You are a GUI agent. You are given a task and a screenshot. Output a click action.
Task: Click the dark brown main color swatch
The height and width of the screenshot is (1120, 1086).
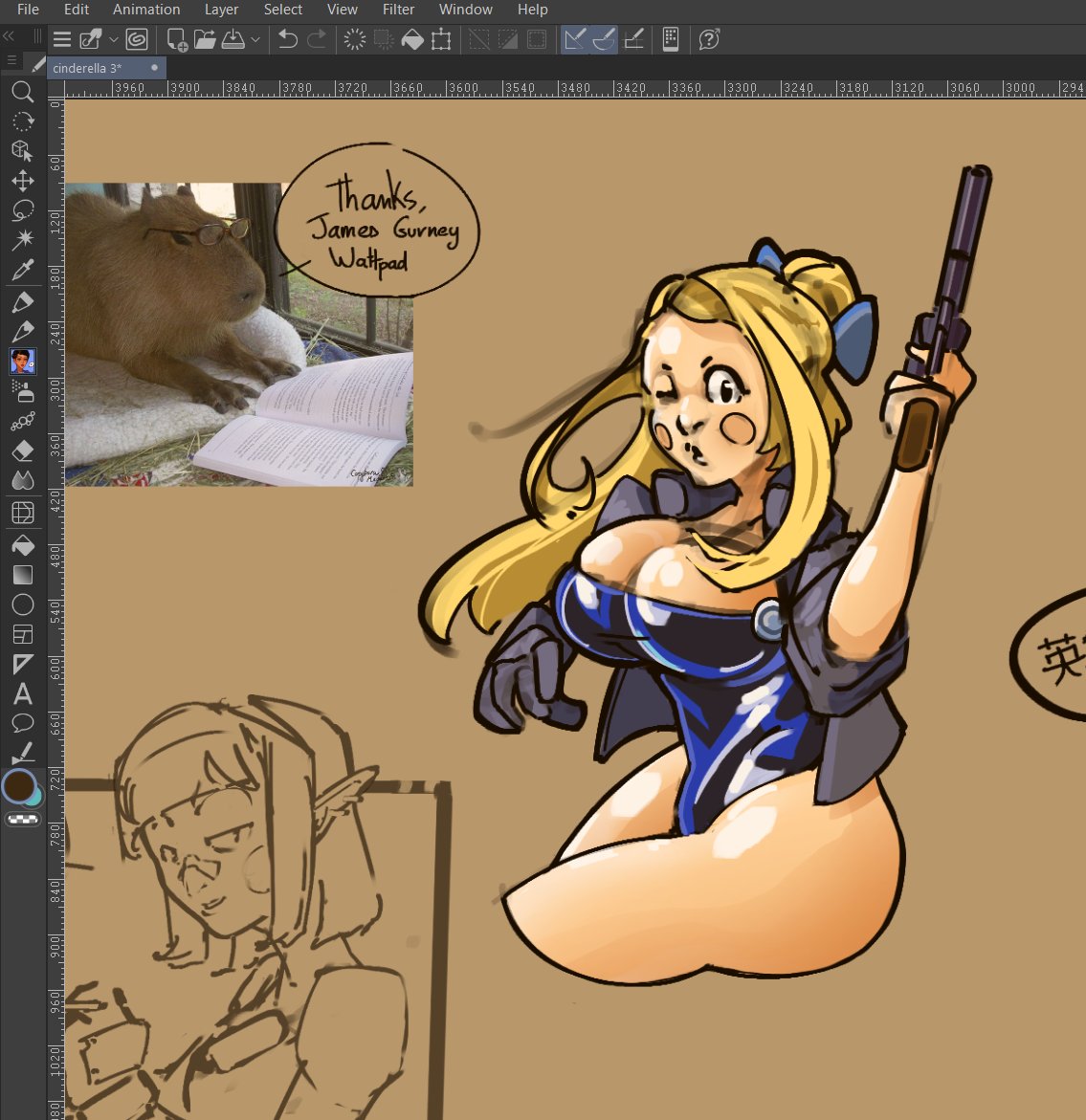19,785
